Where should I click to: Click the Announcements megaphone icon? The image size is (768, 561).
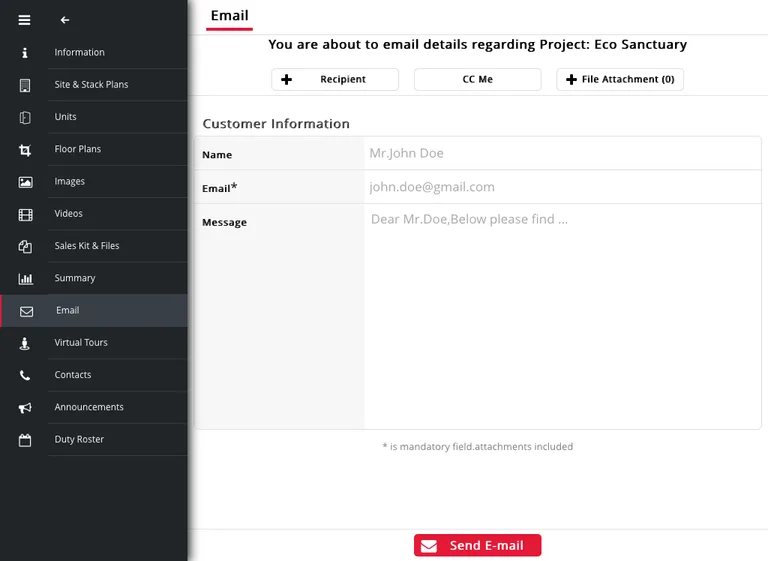tap(25, 408)
